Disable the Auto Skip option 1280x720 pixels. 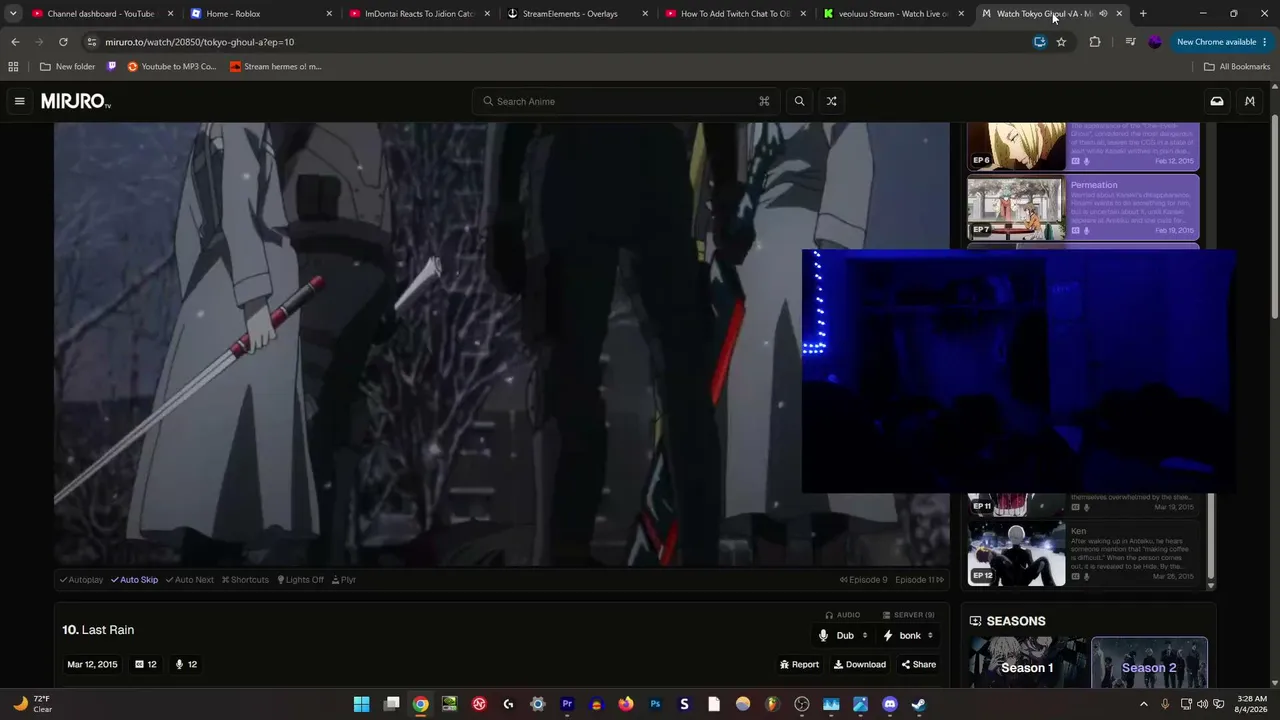134,580
